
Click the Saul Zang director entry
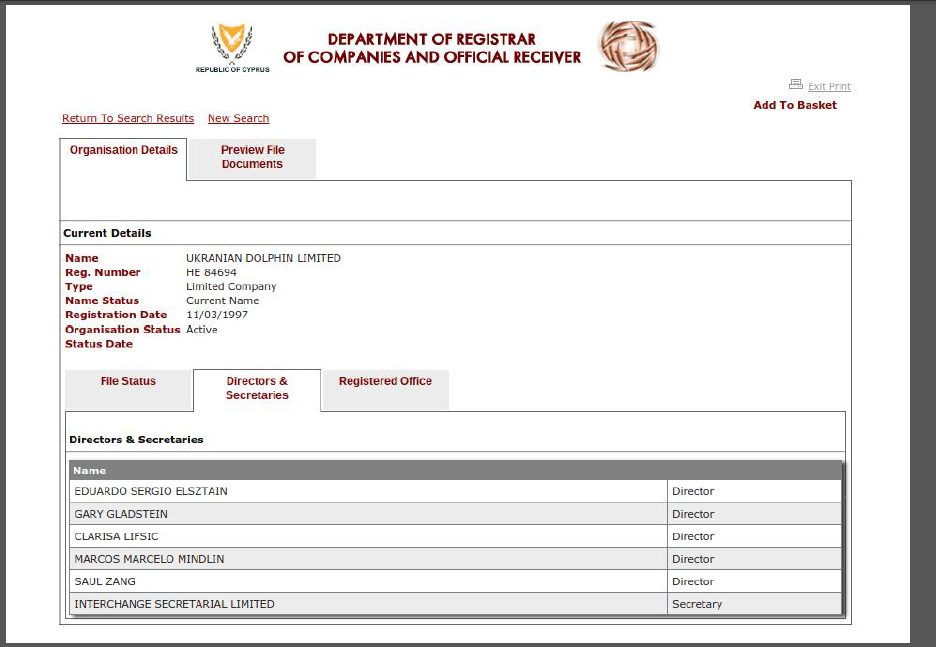105,582
